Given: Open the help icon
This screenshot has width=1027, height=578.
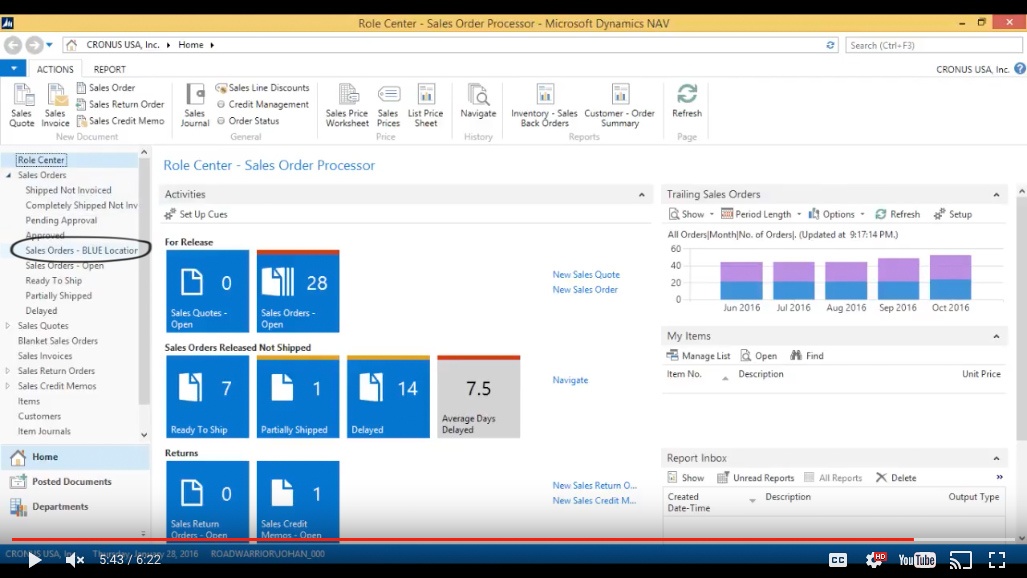Looking at the screenshot, I should pos(1020,68).
